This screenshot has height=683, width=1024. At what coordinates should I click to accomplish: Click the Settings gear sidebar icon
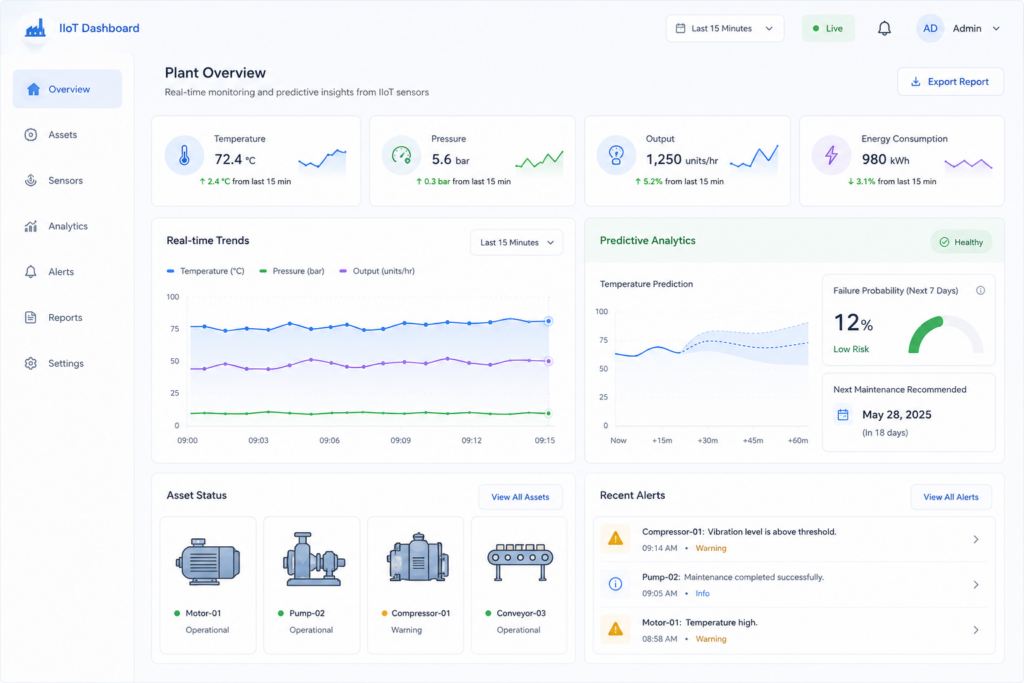[31, 363]
